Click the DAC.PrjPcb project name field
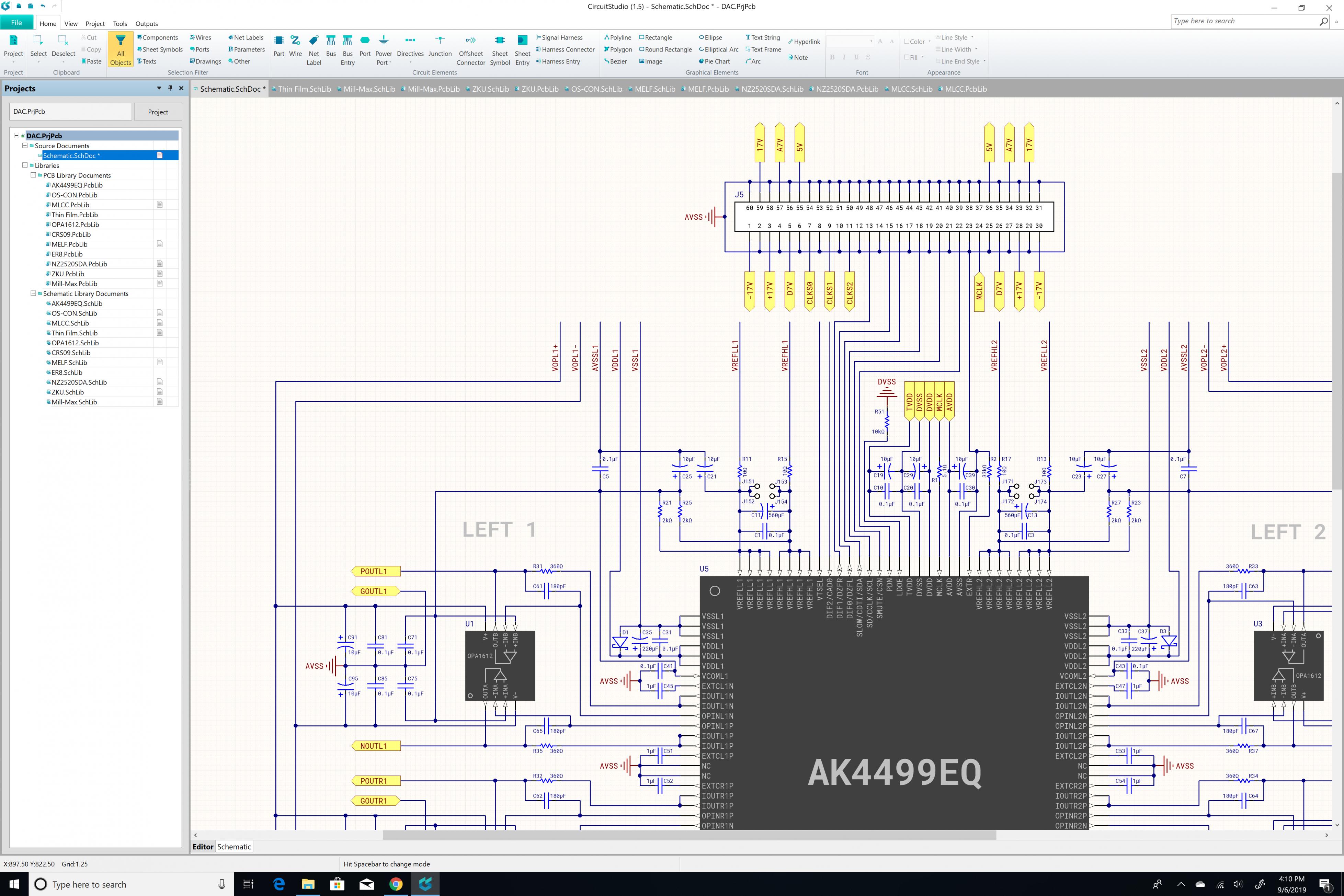1344x896 pixels. [x=70, y=112]
